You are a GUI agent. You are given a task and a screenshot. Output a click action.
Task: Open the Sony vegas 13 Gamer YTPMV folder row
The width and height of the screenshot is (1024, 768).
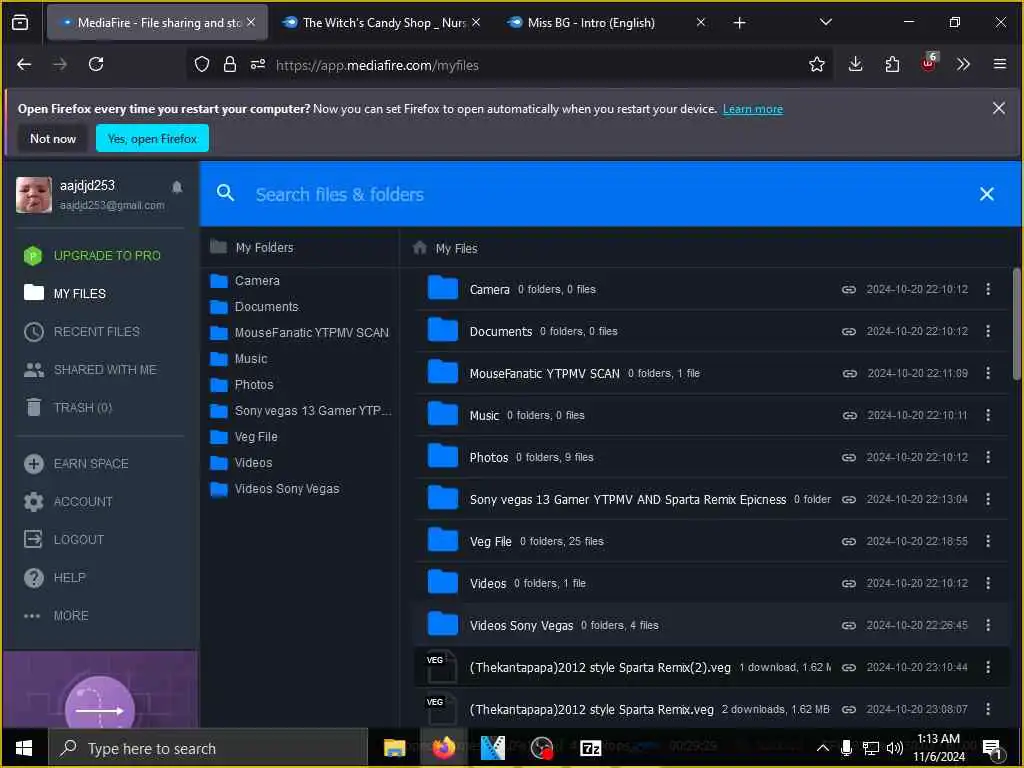(711, 500)
